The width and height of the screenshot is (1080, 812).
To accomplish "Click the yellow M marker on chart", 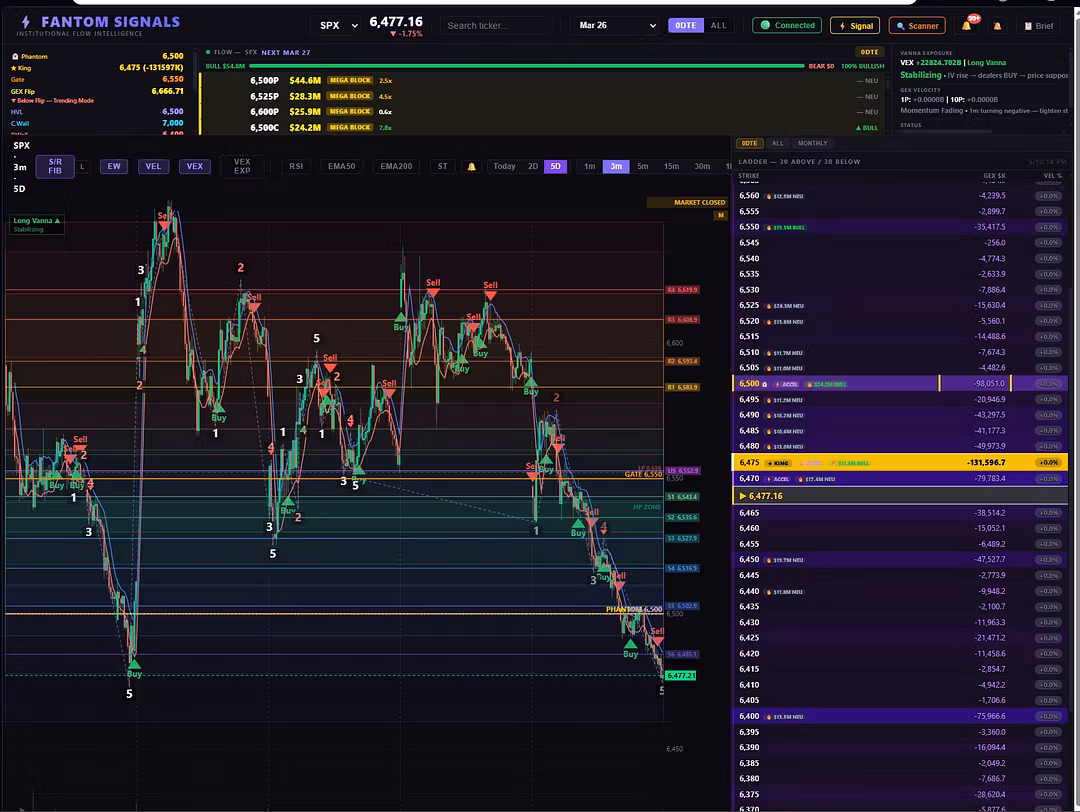I will click(720, 216).
